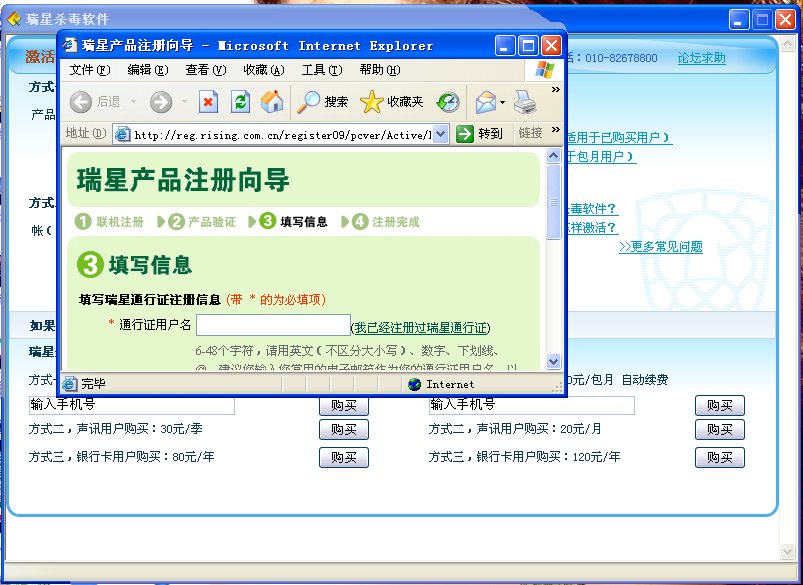Click left 输入手机号 input field
This screenshot has height=585, width=803.
click(132, 405)
